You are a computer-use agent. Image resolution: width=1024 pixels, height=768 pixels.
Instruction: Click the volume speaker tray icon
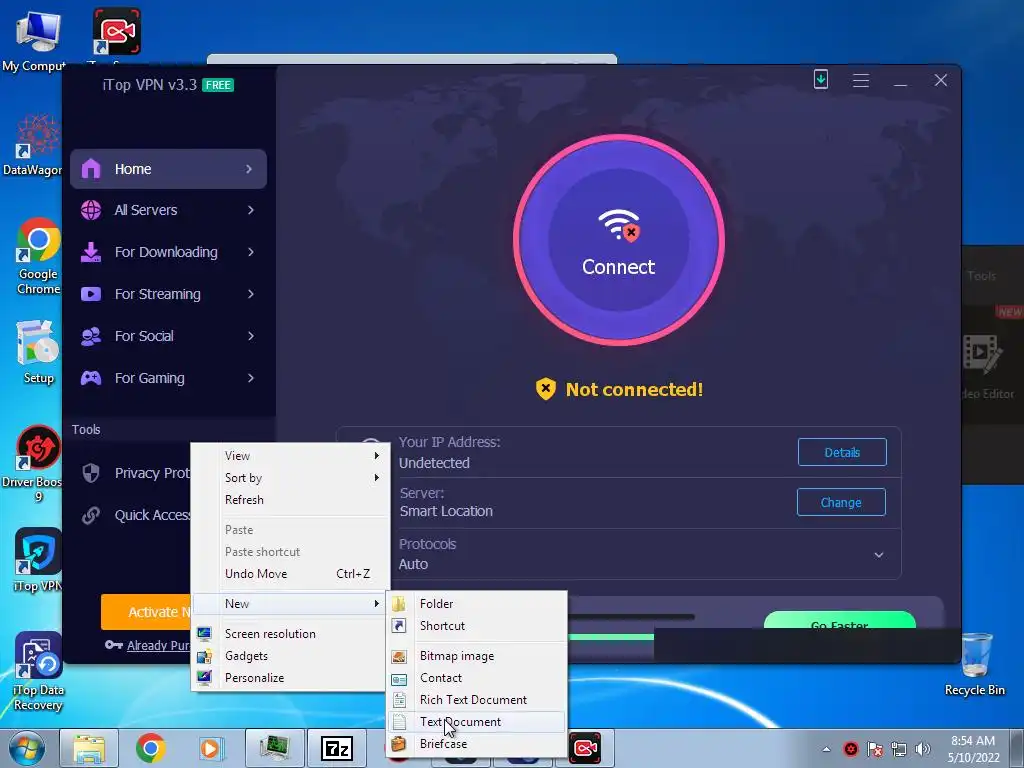[x=923, y=749]
